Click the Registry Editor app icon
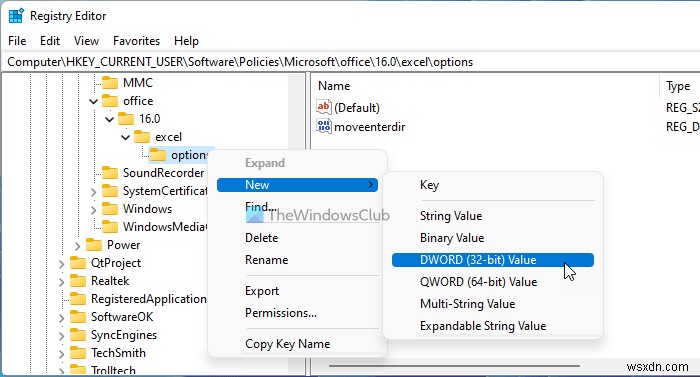Screen dimensions: 700x377 click(17, 16)
